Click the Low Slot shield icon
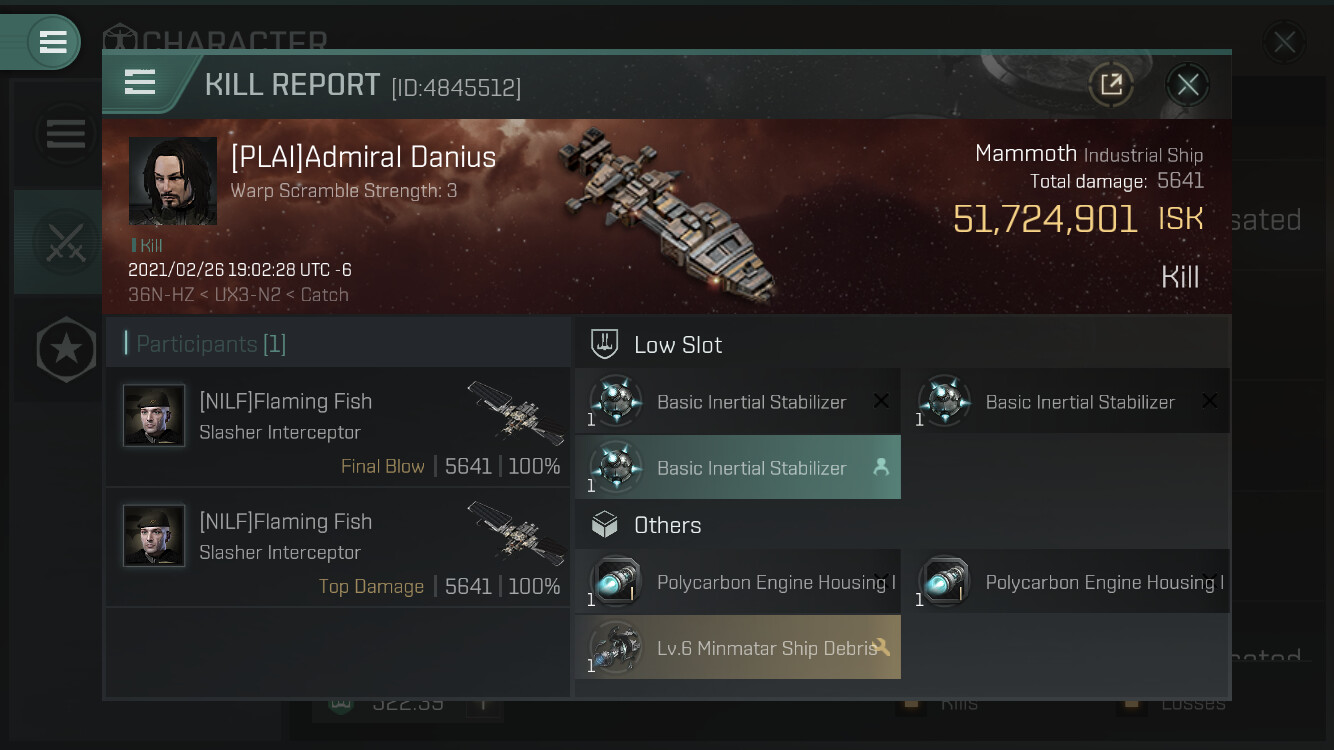The height and width of the screenshot is (750, 1334). click(604, 345)
